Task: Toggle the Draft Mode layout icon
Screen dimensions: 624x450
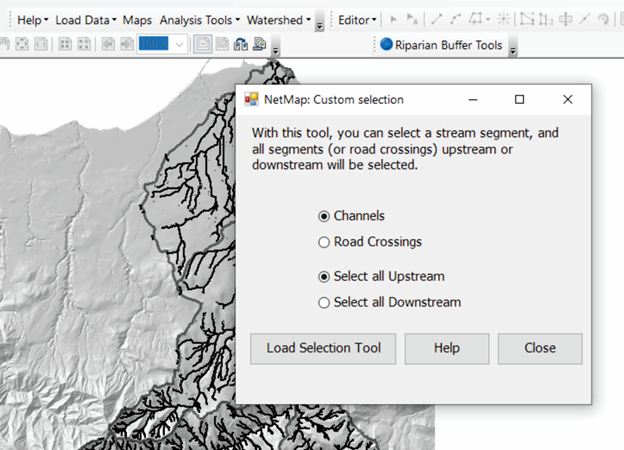Action: click(203, 44)
